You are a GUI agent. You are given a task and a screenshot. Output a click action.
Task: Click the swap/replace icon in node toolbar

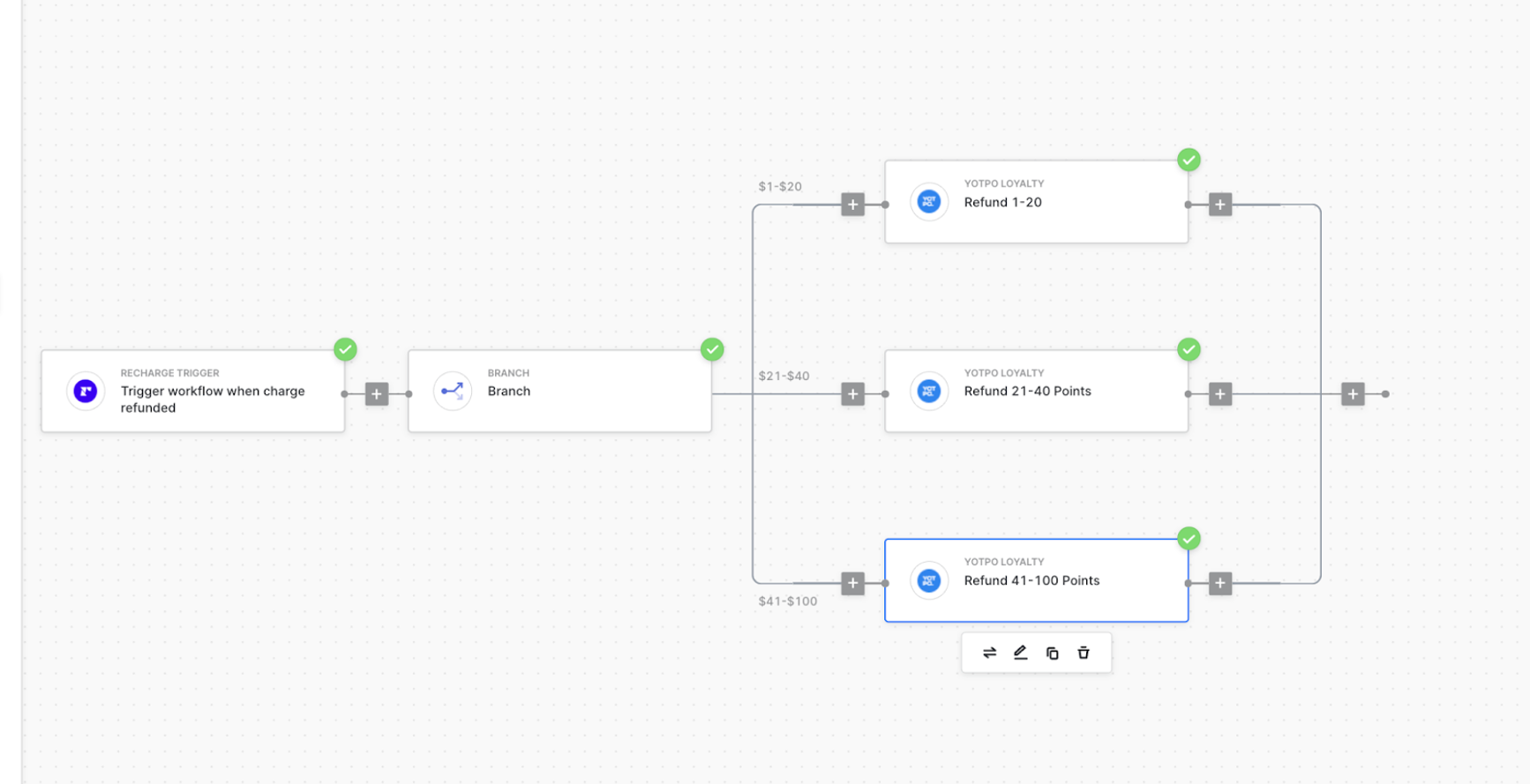pos(989,653)
